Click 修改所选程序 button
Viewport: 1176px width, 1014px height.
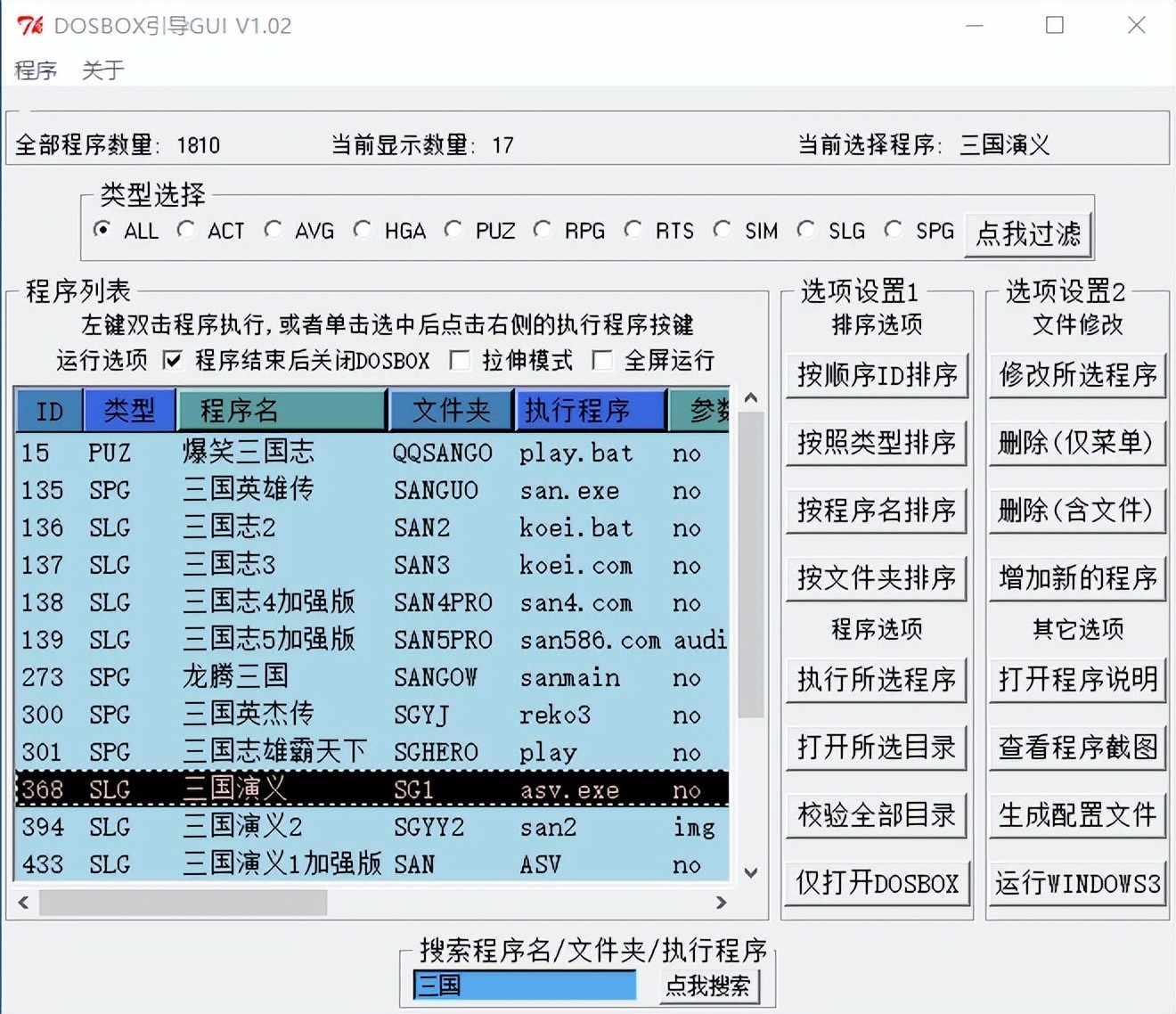click(x=1078, y=374)
